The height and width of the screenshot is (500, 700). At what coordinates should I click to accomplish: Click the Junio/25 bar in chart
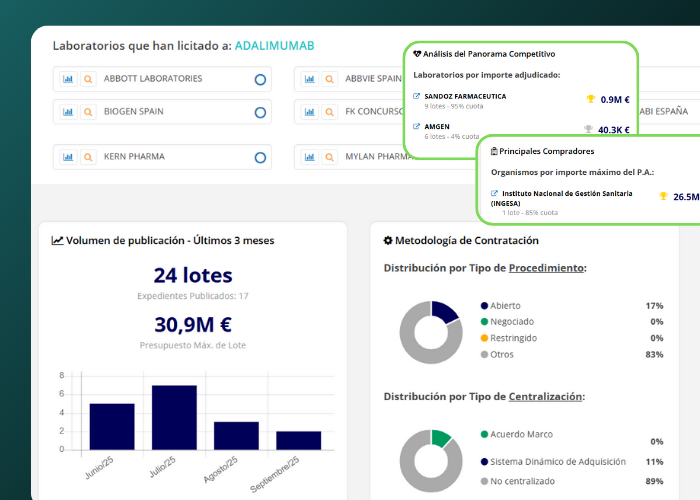pos(112,426)
